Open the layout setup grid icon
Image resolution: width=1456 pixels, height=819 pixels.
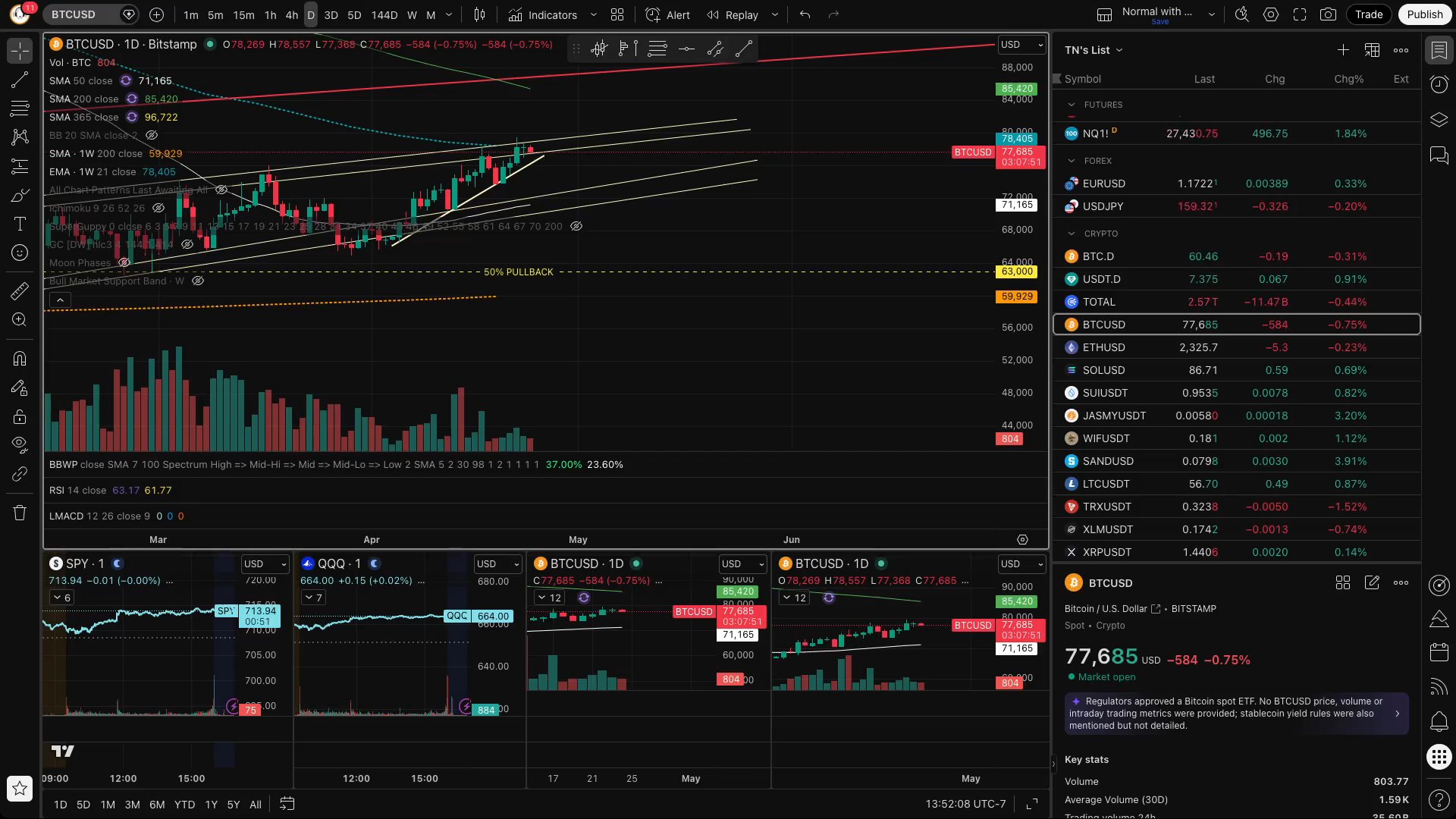click(x=617, y=14)
